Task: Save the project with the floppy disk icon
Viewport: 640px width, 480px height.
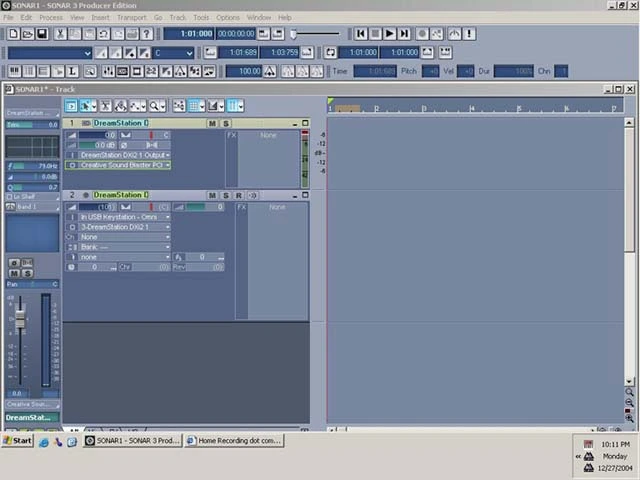Action: 42,34
